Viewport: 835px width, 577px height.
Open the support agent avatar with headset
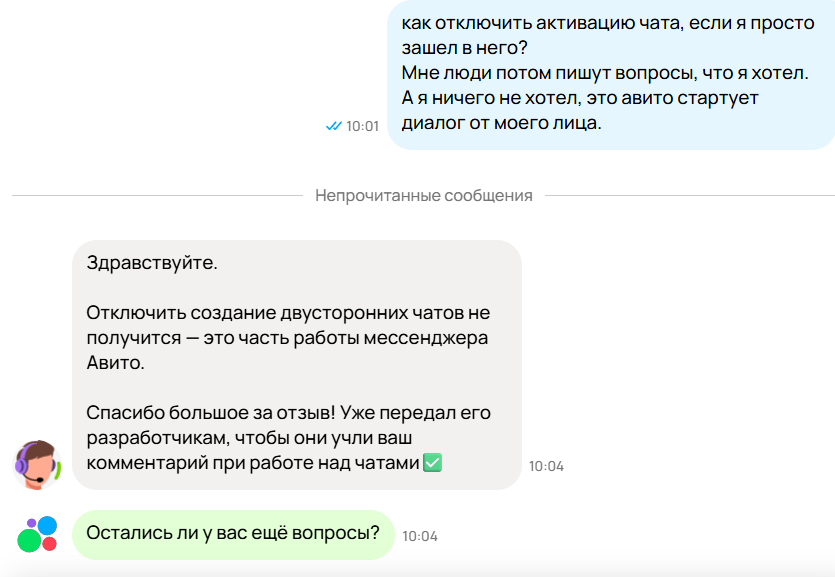tap(37, 465)
